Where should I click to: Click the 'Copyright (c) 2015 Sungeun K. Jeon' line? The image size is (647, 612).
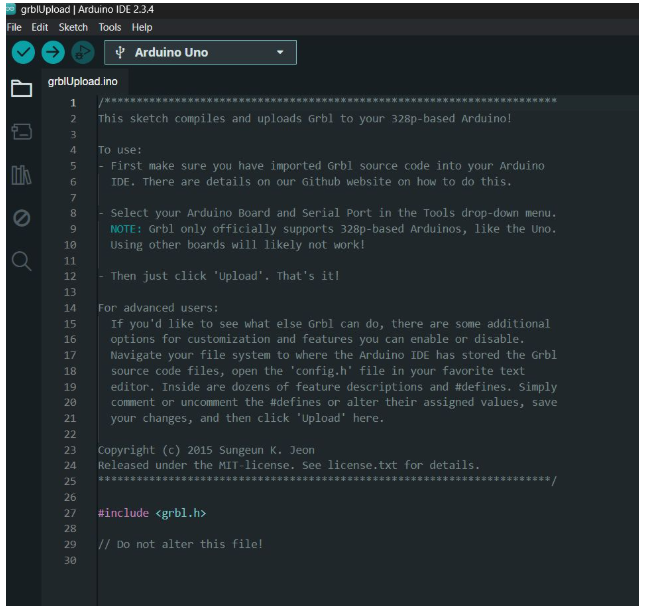pyautogui.click(x=206, y=450)
